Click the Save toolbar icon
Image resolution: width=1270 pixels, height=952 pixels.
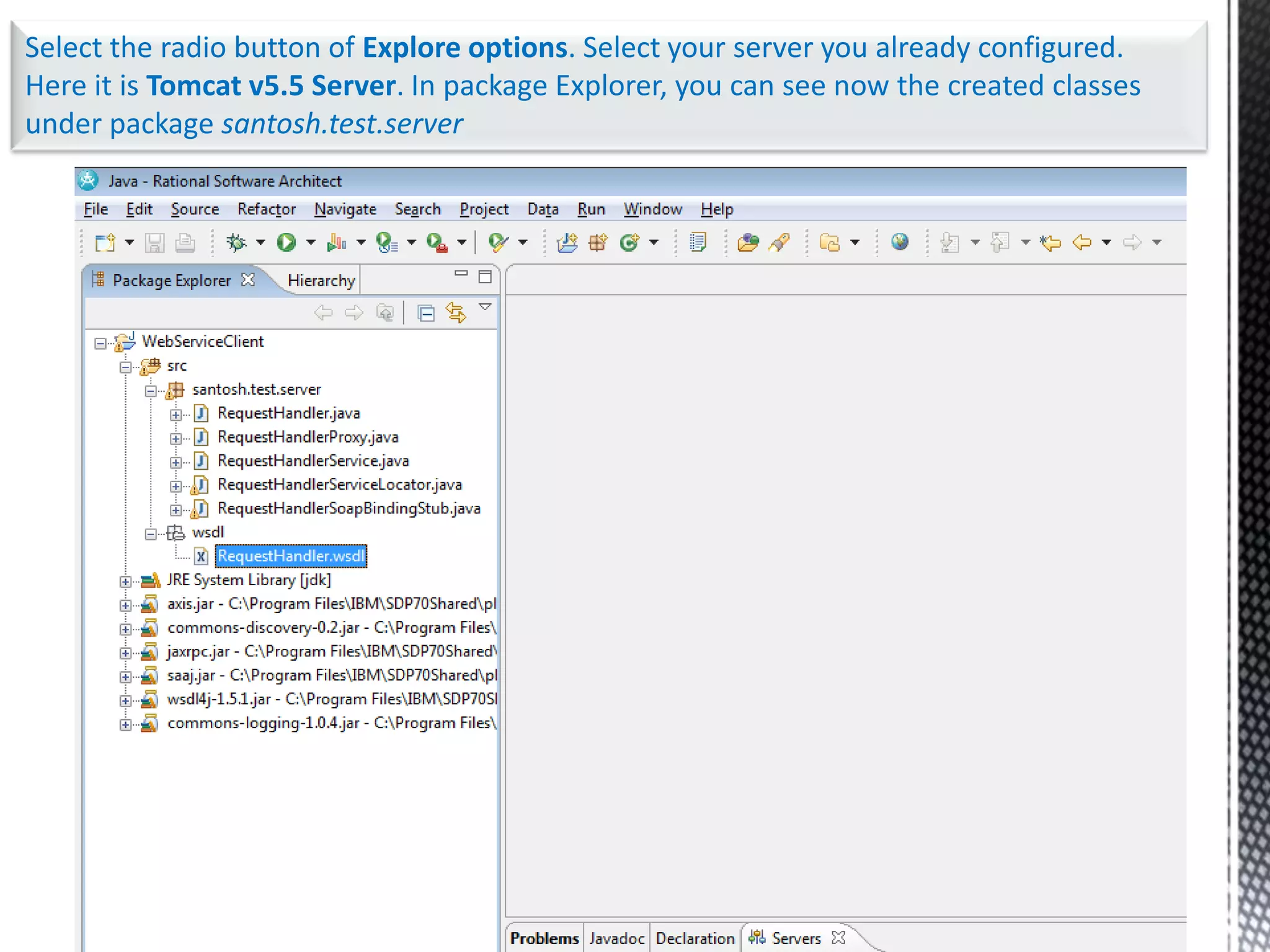click(154, 242)
